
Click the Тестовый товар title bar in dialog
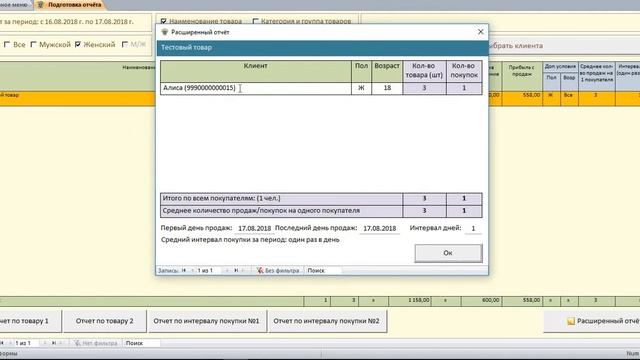point(322,48)
